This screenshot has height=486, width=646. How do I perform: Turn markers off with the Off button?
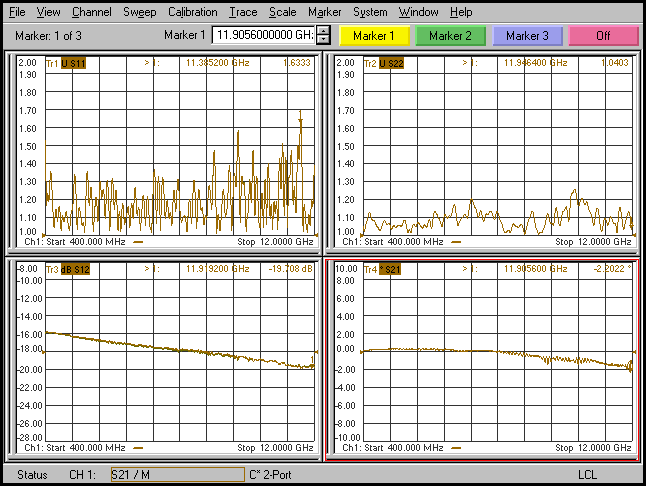[603, 36]
